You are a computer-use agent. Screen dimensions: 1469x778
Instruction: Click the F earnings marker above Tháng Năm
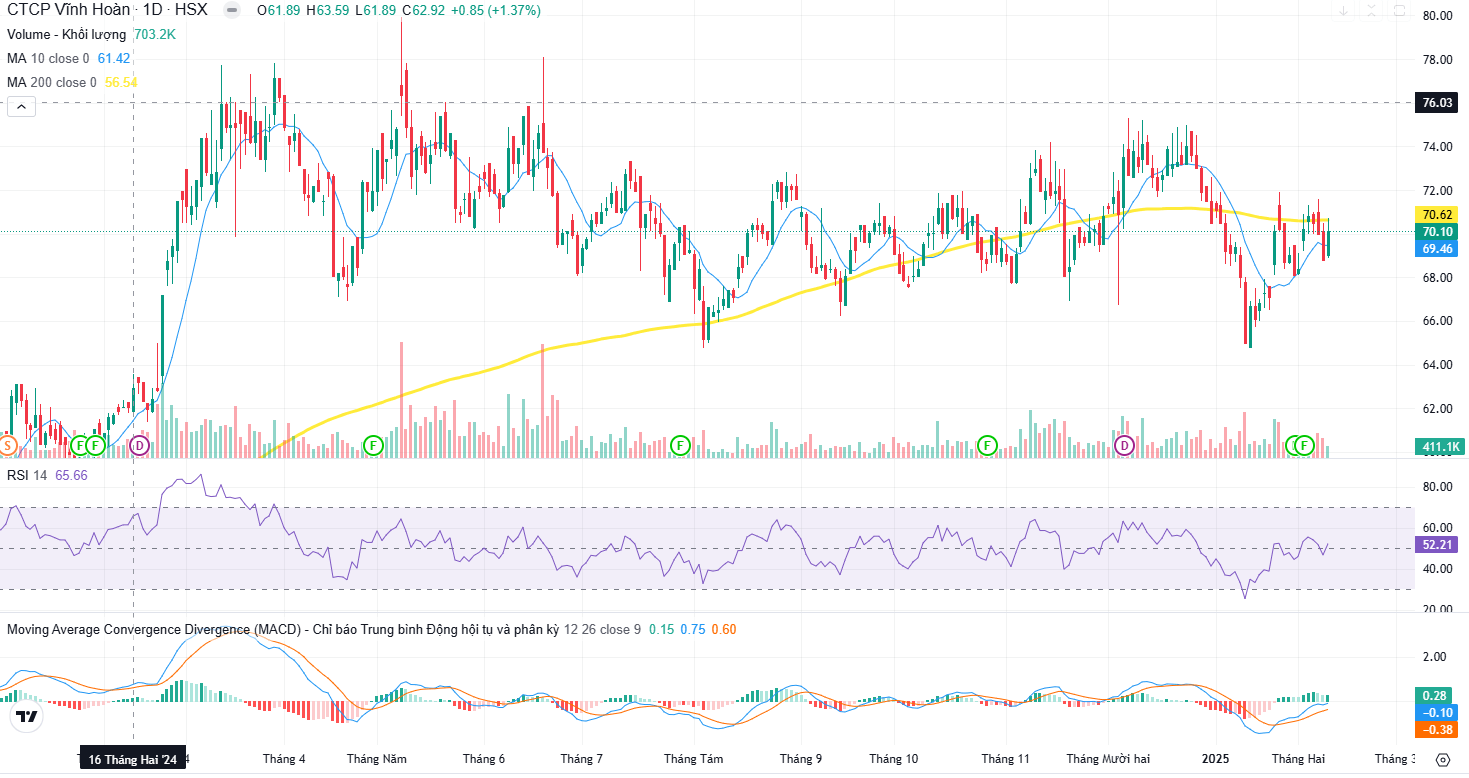point(373,445)
